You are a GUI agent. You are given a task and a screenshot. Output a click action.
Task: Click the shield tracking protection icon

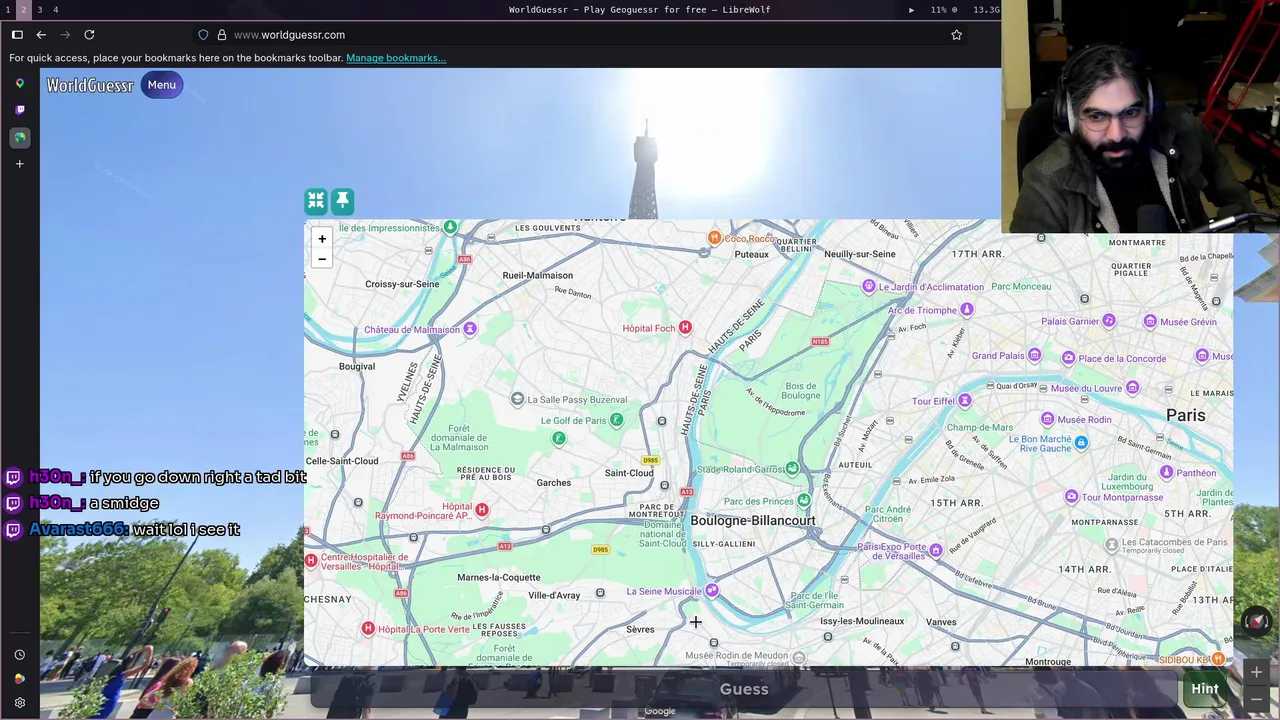203,35
